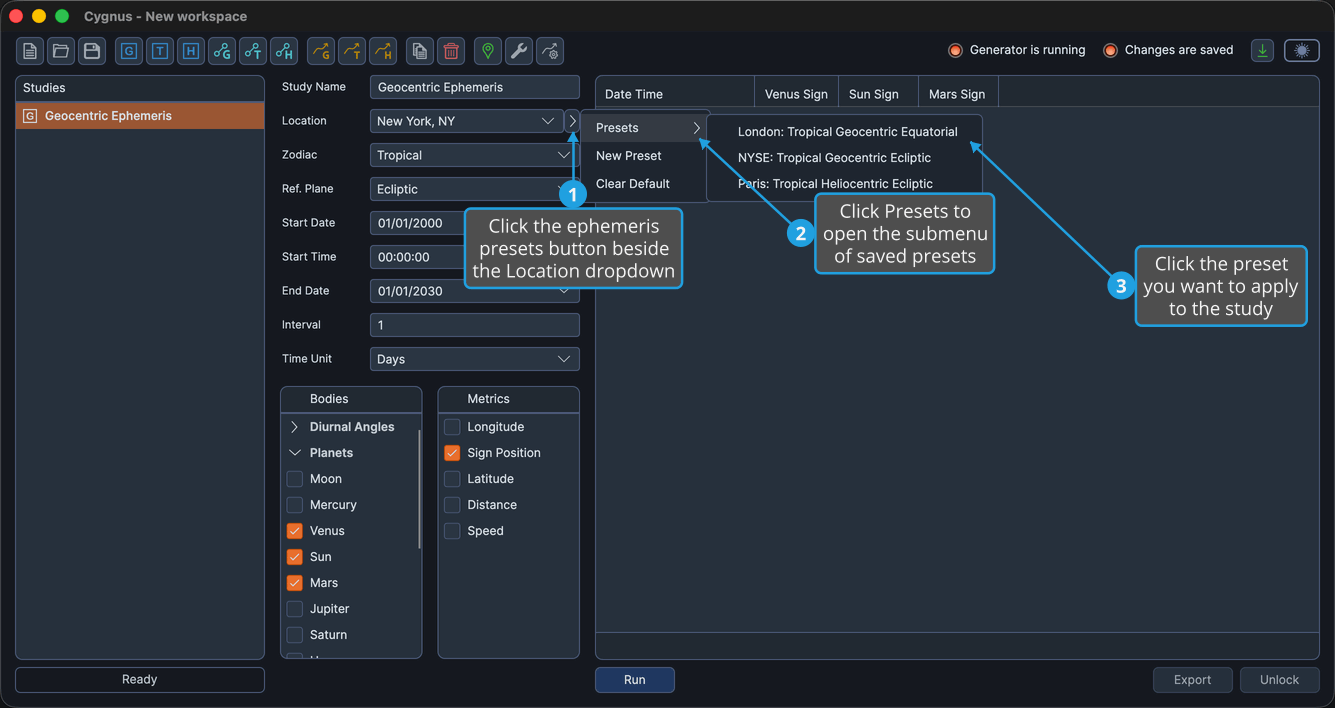Open the Location dropdown showing New York, NY
Image resolution: width=1335 pixels, height=708 pixels.
point(467,121)
